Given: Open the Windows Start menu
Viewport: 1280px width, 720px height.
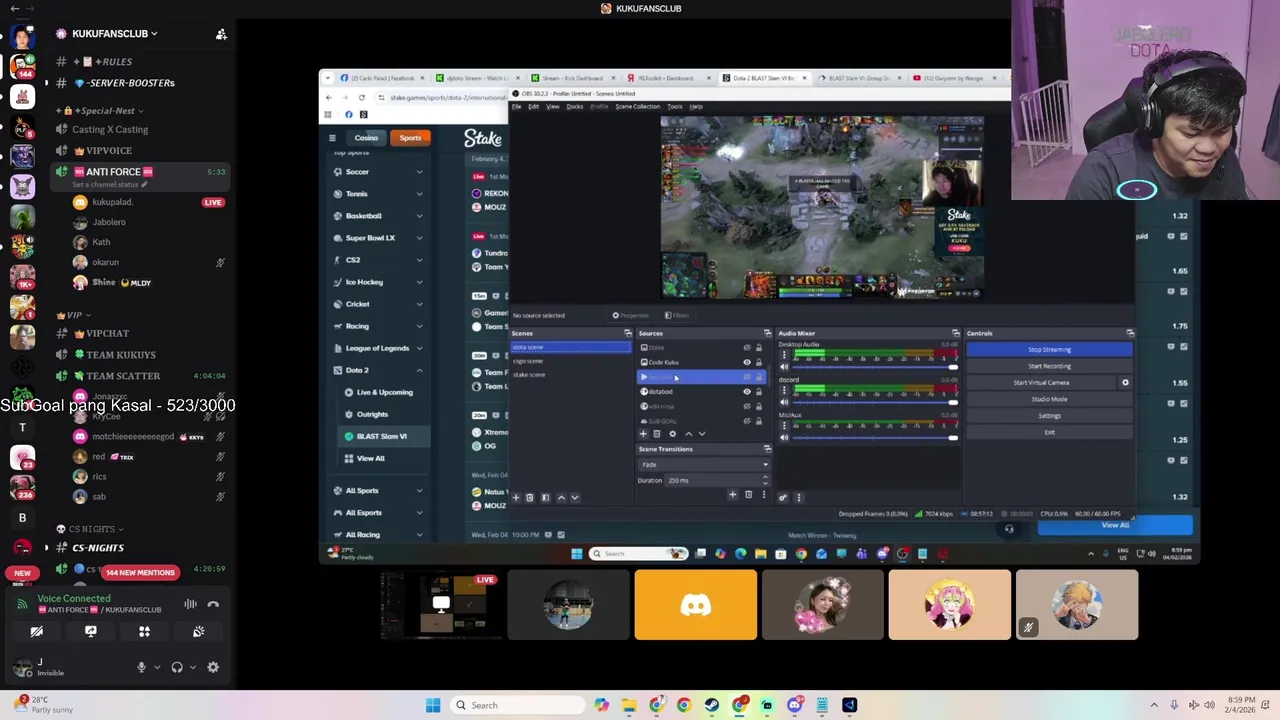Looking at the screenshot, I should [x=433, y=705].
